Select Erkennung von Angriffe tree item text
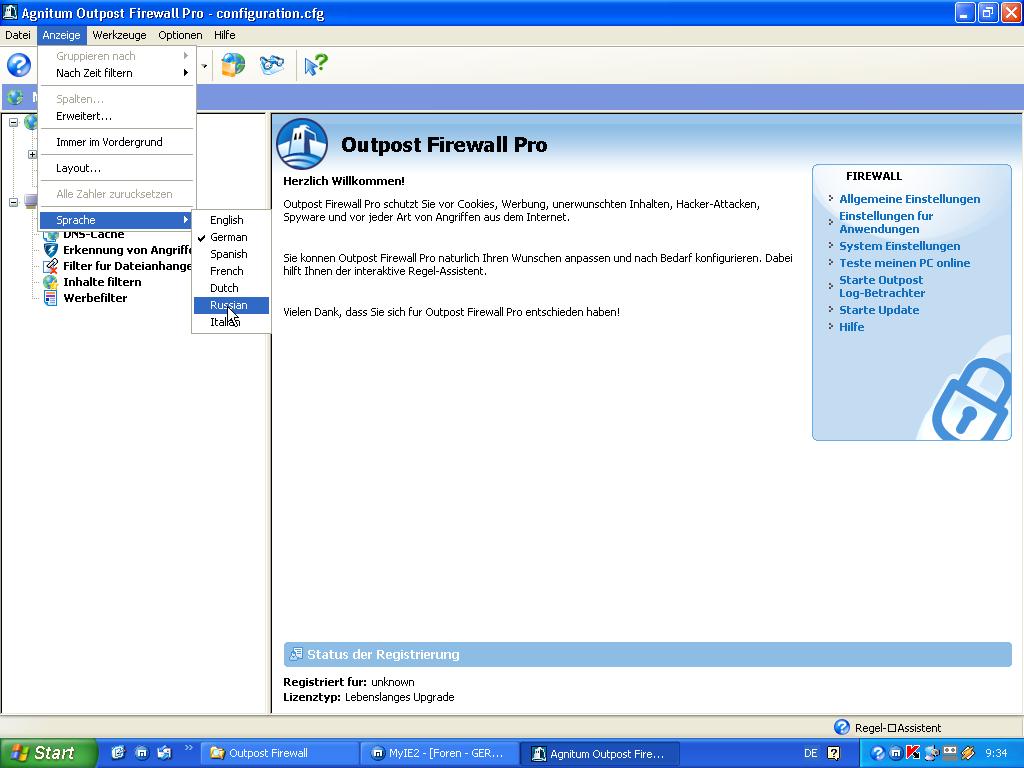 tap(127, 249)
